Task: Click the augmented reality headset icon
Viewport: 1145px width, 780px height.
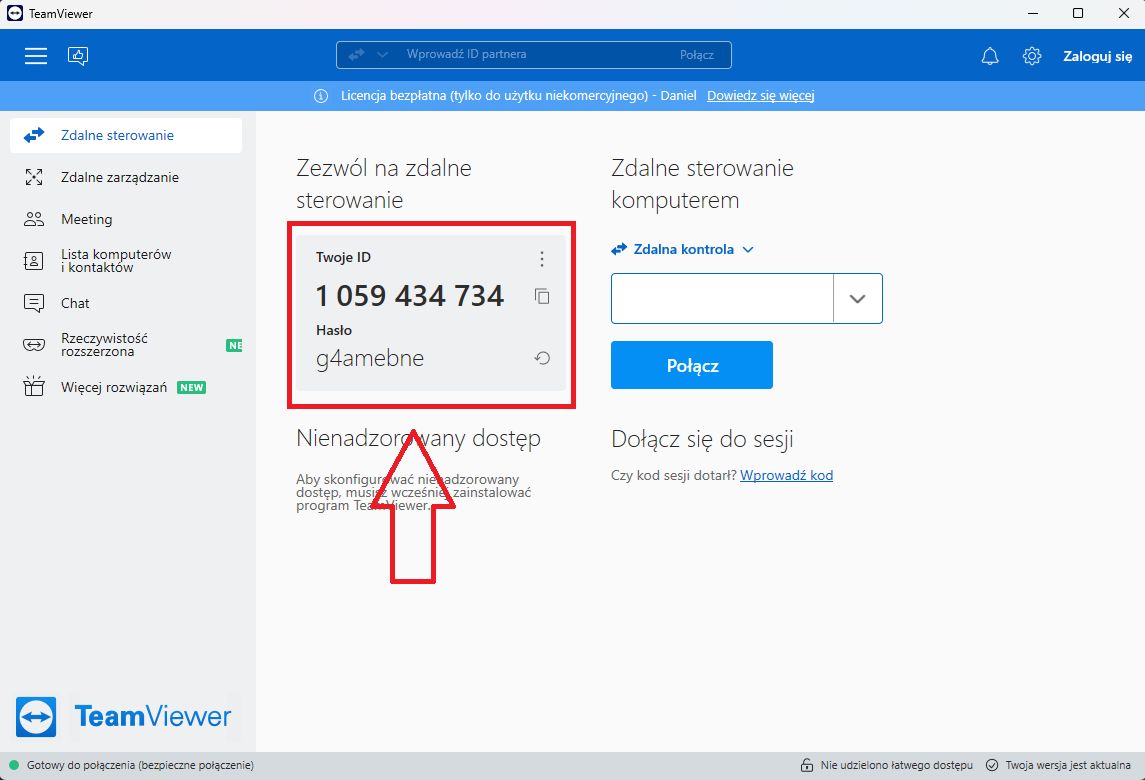Action: (x=34, y=345)
